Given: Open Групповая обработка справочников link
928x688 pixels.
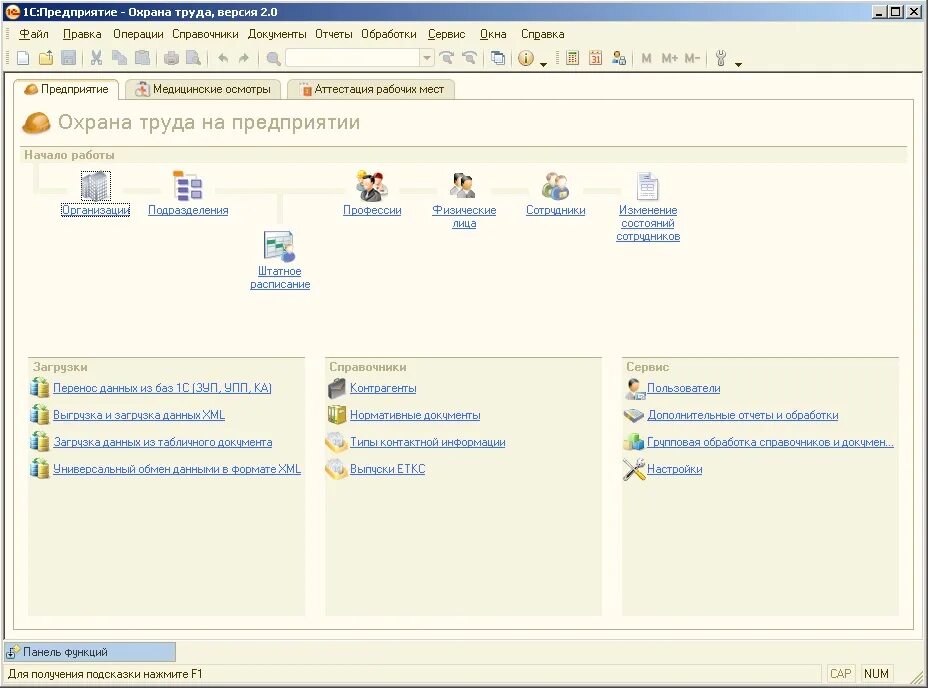Looking at the screenshot, I should point(770,442).
